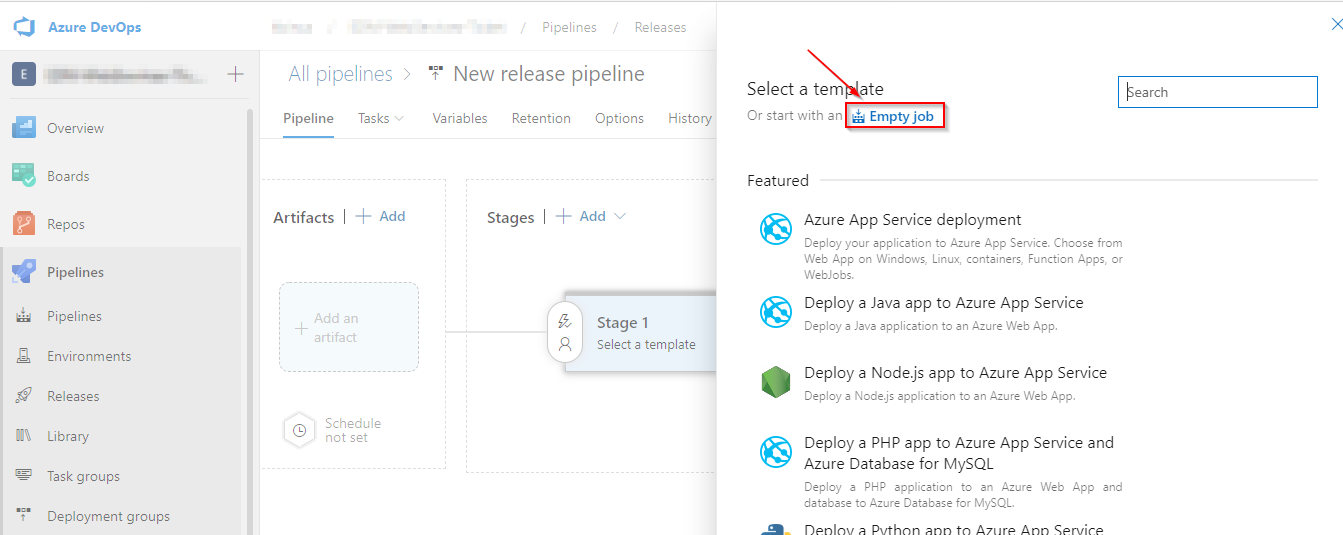The image size is (1343, 535).
Task: Start with an Empty job
Action: [x=895, y=116]
